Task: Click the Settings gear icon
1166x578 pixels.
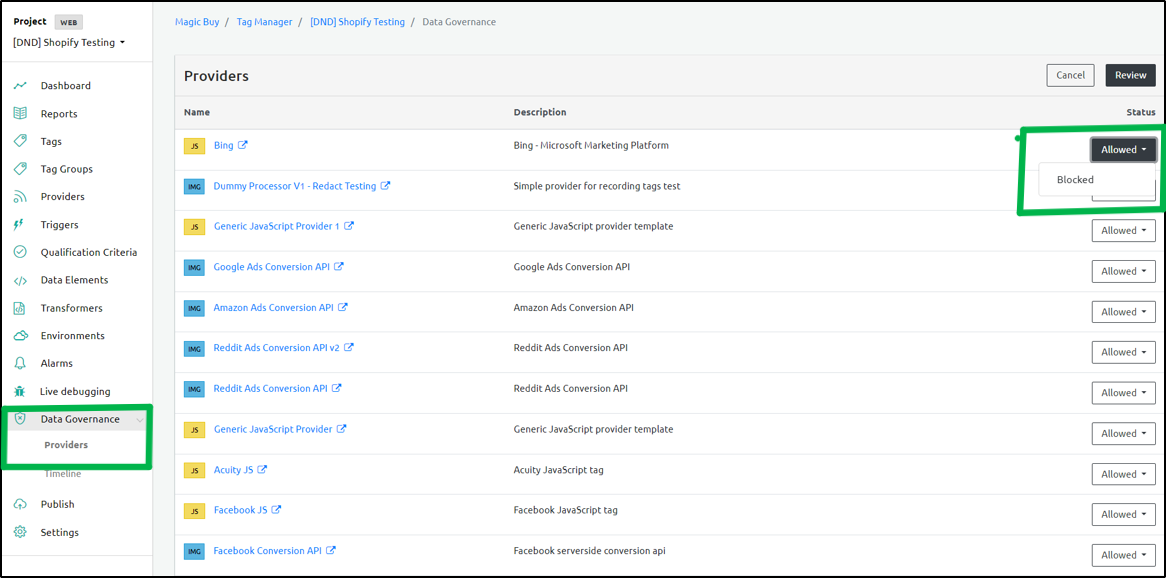Action: click(20, 532)
